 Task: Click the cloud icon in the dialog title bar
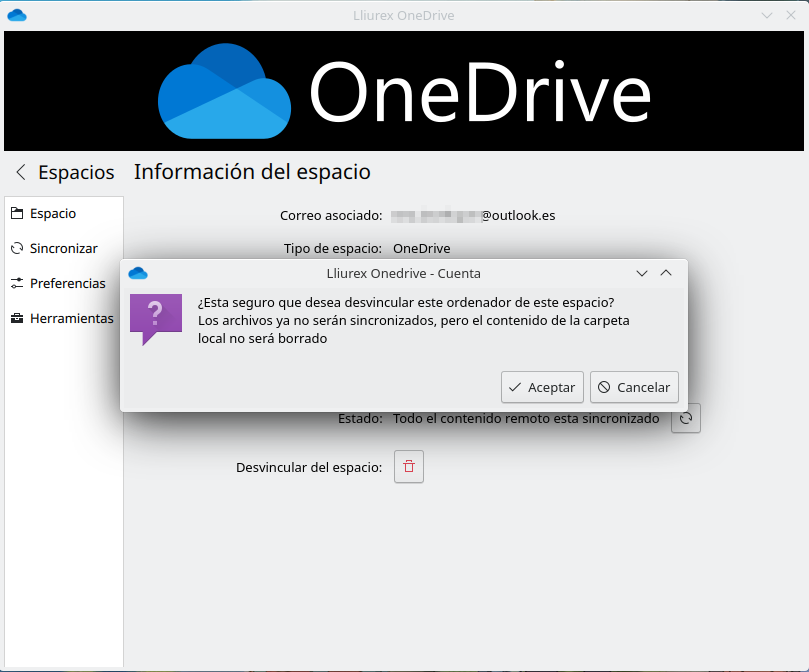point(138,273)
